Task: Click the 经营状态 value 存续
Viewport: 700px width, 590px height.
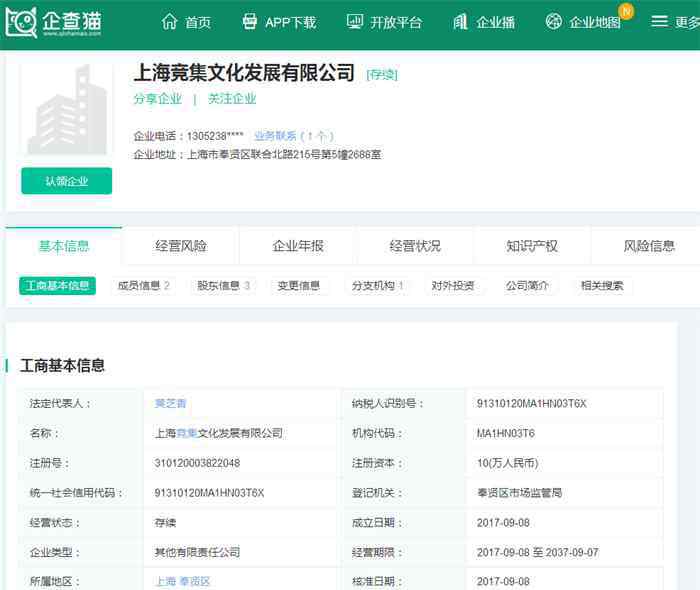Action: [x=165, y=523]
